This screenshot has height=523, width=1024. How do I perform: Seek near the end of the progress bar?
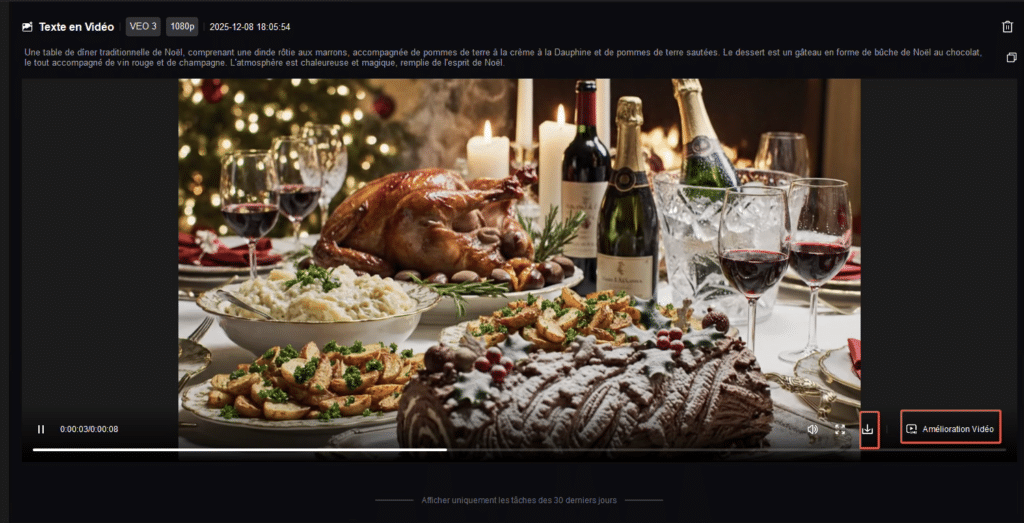(x=980, y=449)
